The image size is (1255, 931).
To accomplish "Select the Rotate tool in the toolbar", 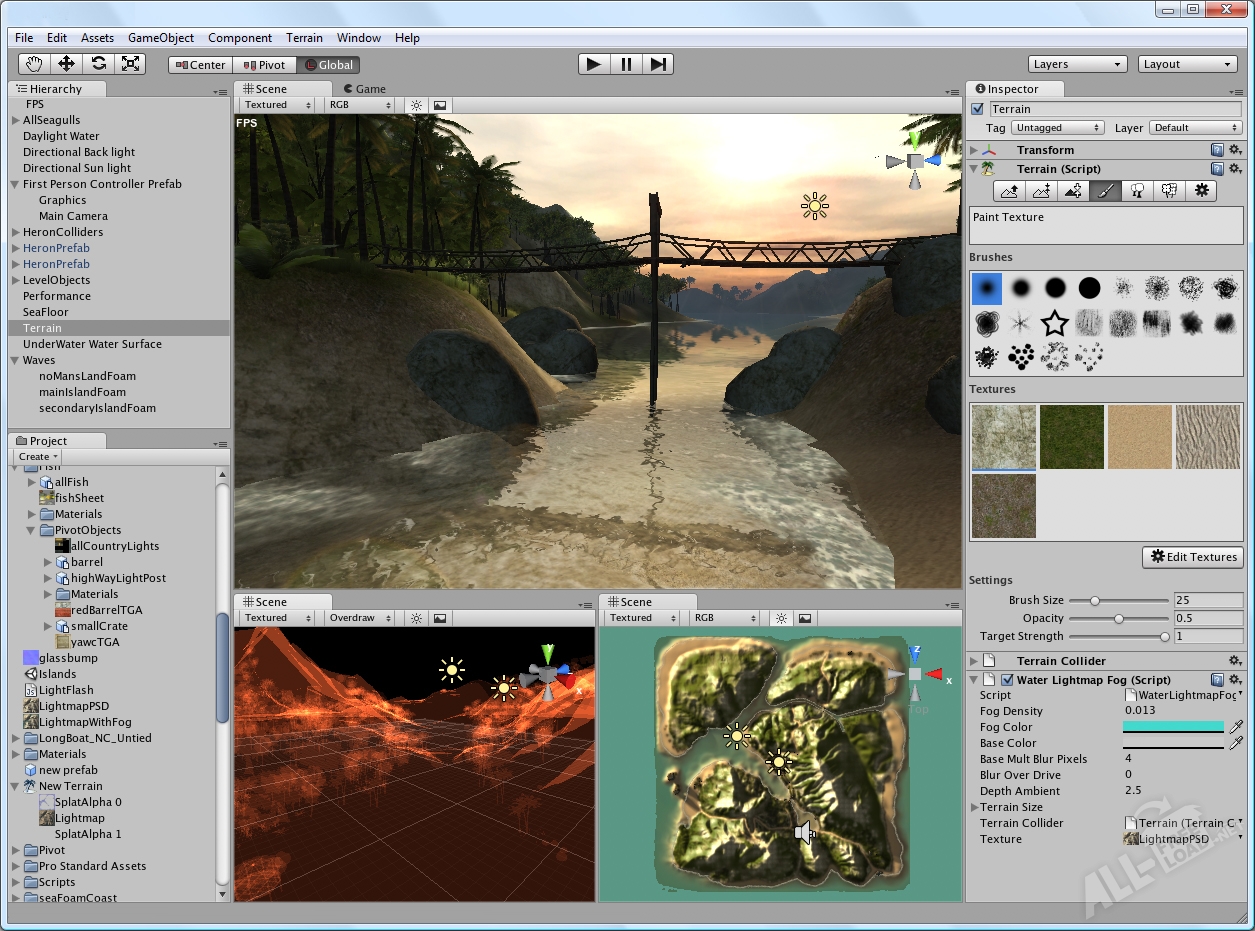I will 98,64.
